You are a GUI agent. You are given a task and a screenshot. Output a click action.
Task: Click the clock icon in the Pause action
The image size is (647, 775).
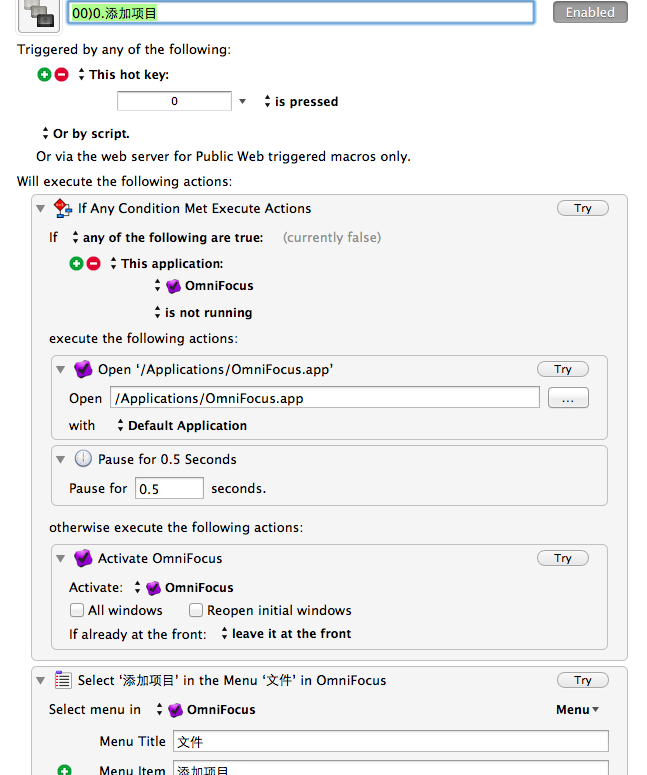pos(83,459)
